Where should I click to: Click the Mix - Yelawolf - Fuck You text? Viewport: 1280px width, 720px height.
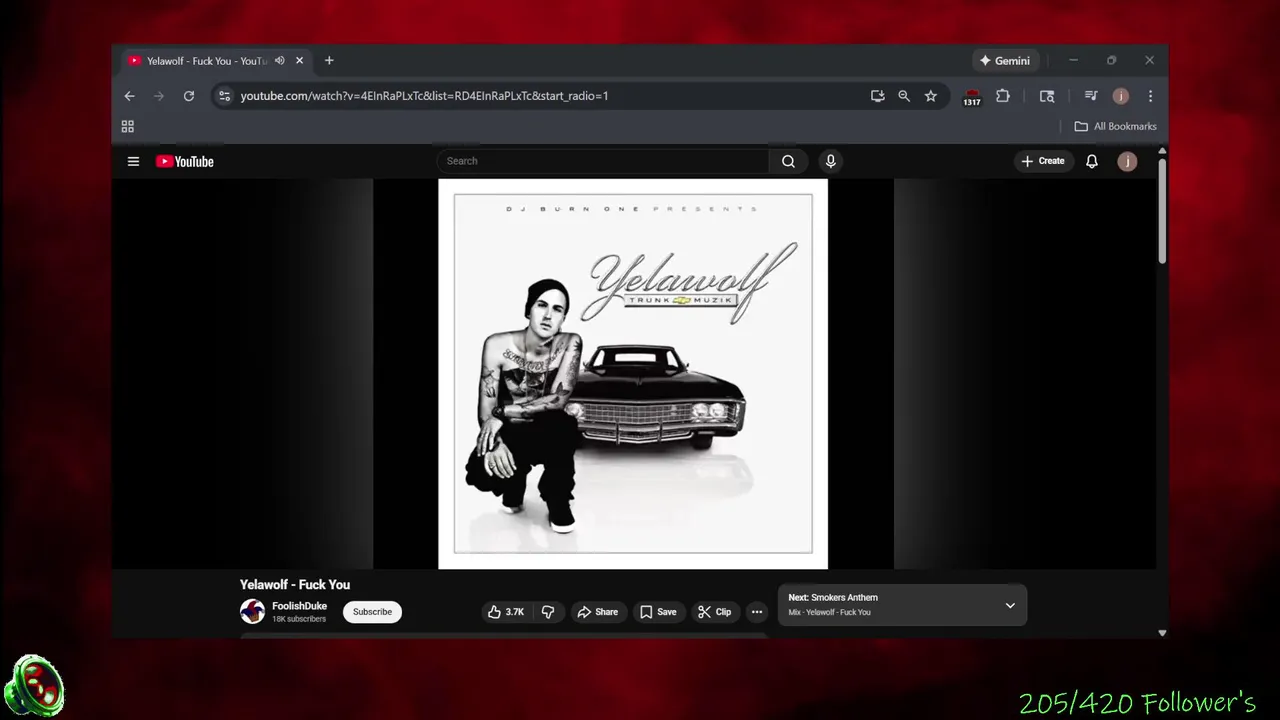pos(829,612)
